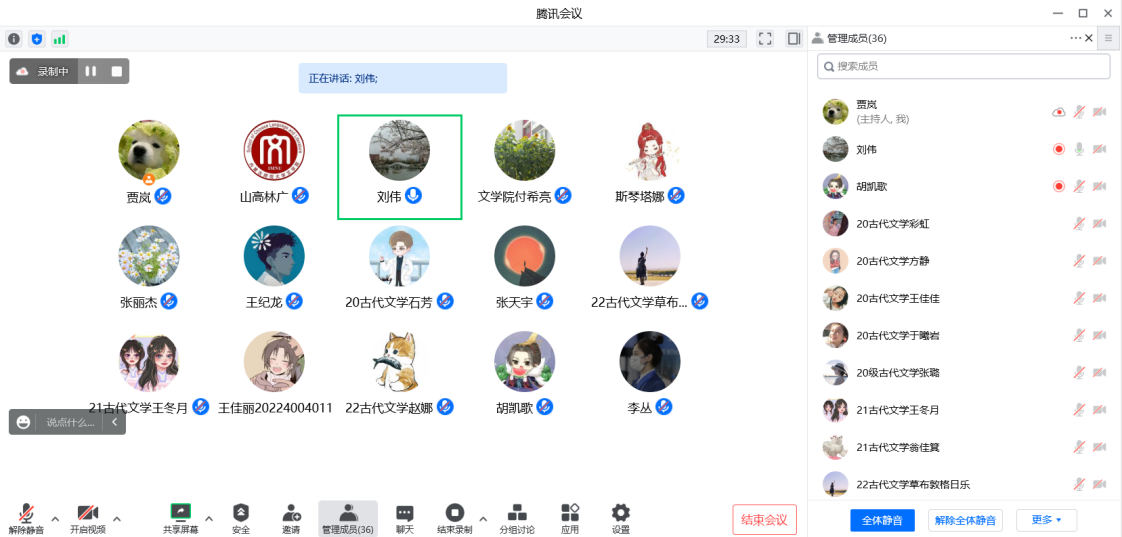Screen dimensions: 1122x537
Task: Click the network signal strength icon
Action: 60,39
